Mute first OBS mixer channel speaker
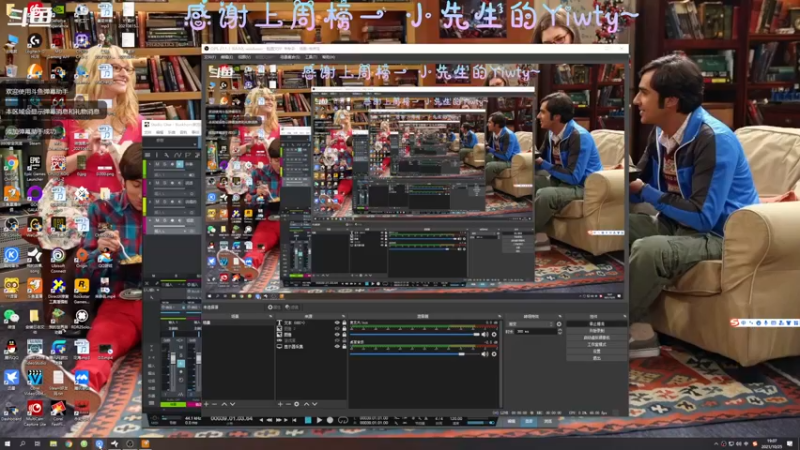The height and width of the screenshot is (450, 800). (x=484, y=335)
